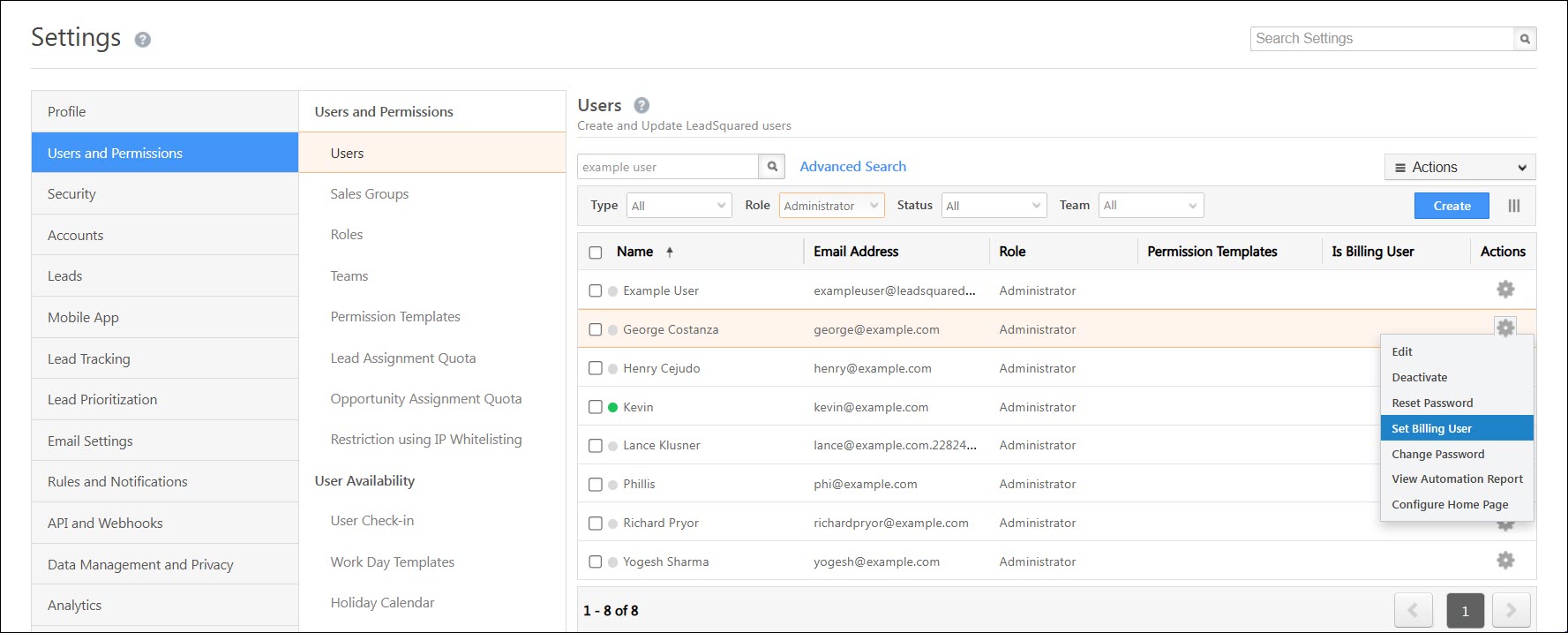Select the Lance Klusner checkbox
The height and width of the screenshot is (633, 1568).
click(x=596, y=446)
